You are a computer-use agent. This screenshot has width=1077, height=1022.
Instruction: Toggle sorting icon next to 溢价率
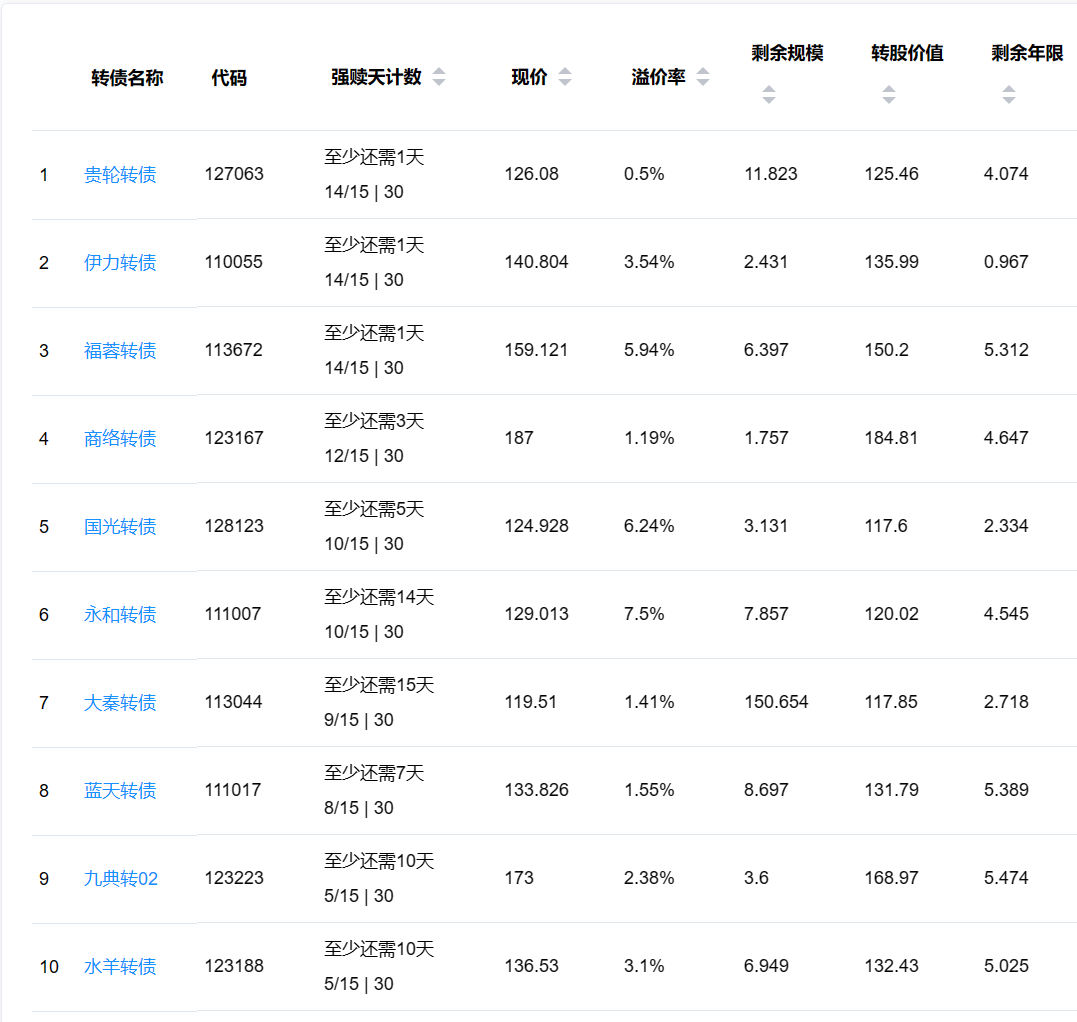click(x=703, y=78)
